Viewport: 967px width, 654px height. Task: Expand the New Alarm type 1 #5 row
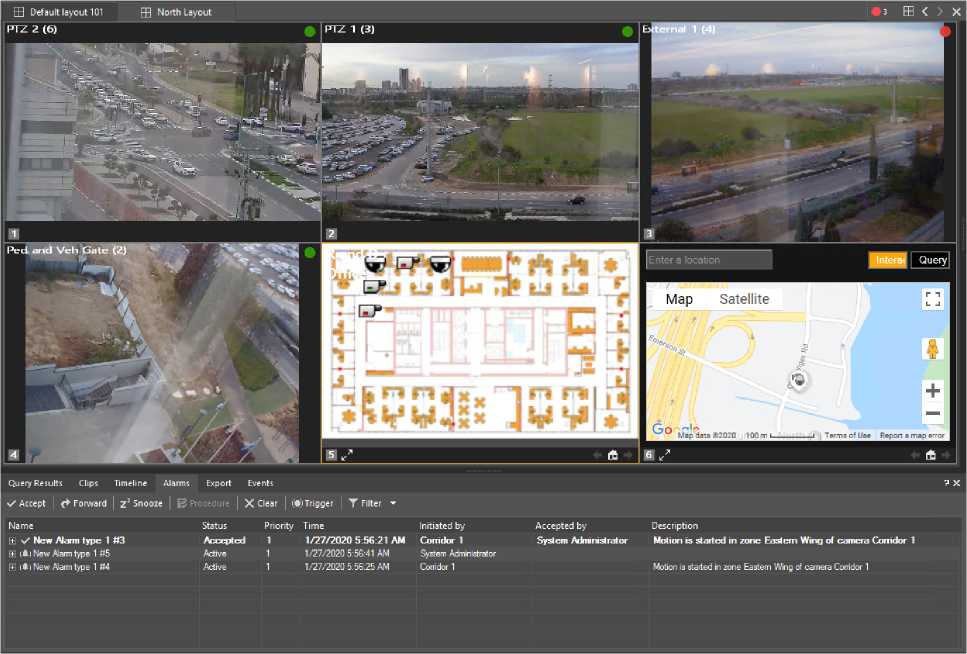(x=12, y=553)
